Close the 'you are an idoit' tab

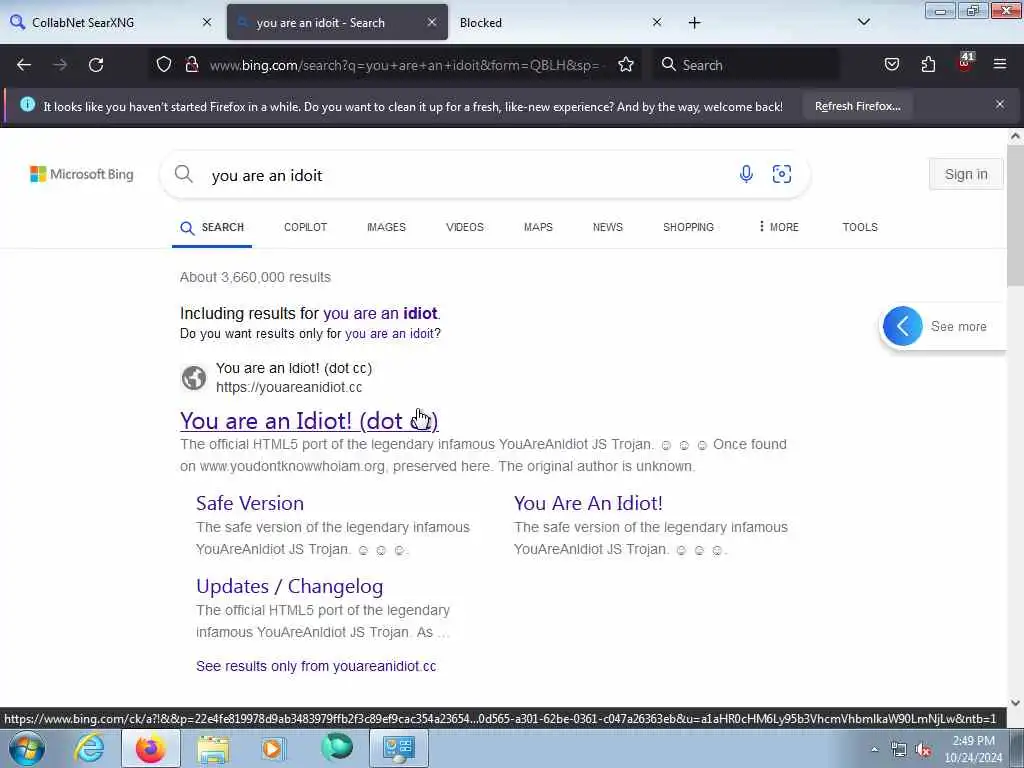pos(432,22)
